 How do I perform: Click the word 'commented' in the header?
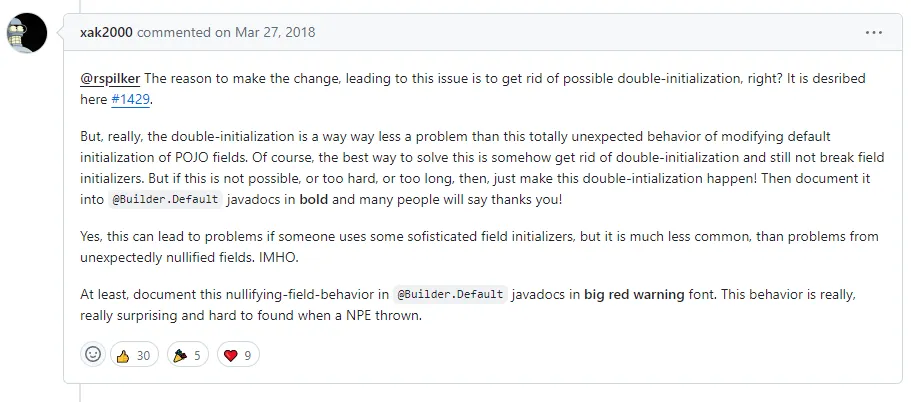click(174, 32)
